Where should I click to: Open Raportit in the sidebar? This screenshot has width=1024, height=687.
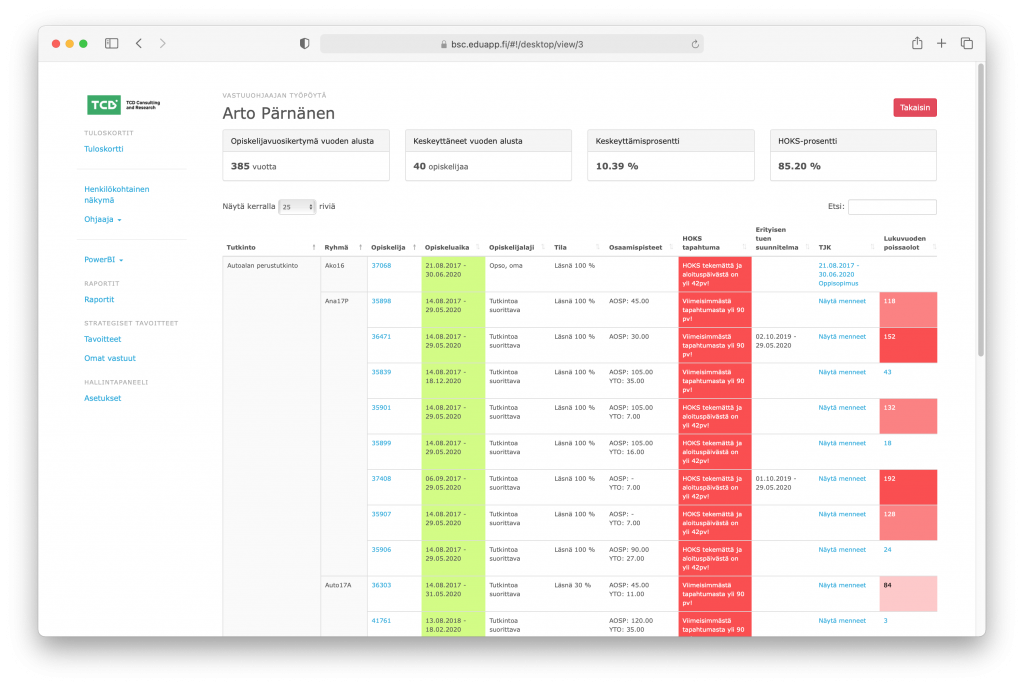99,300
